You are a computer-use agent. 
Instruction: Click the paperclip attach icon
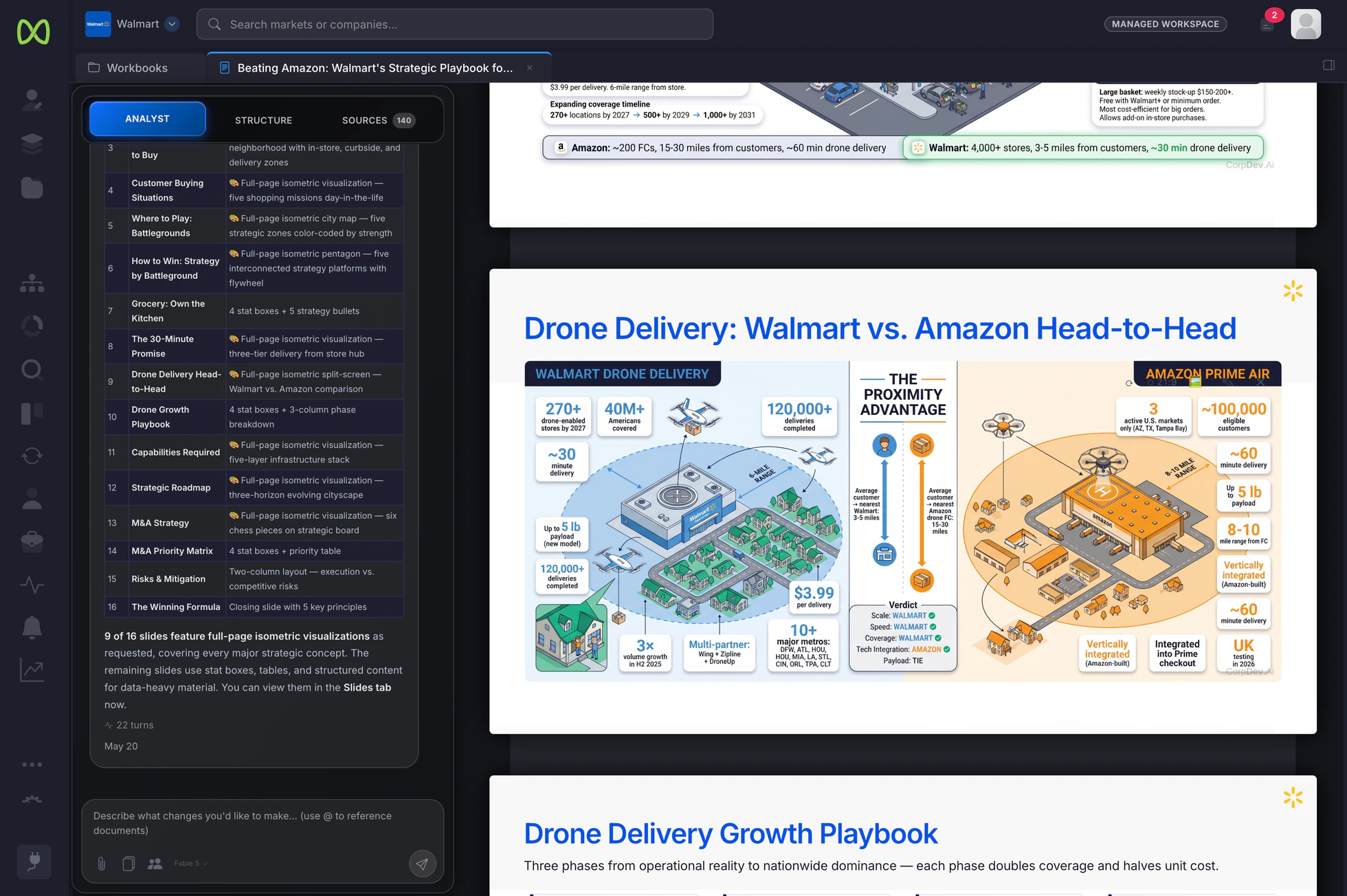tap(102, 864)
